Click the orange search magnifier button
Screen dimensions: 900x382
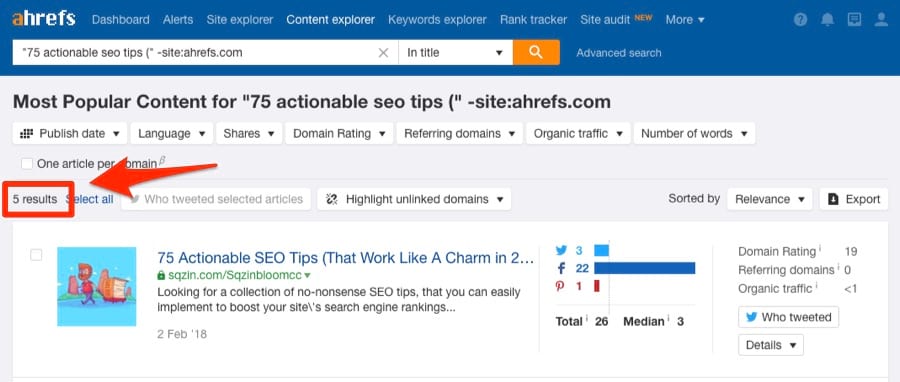point(536,52)
